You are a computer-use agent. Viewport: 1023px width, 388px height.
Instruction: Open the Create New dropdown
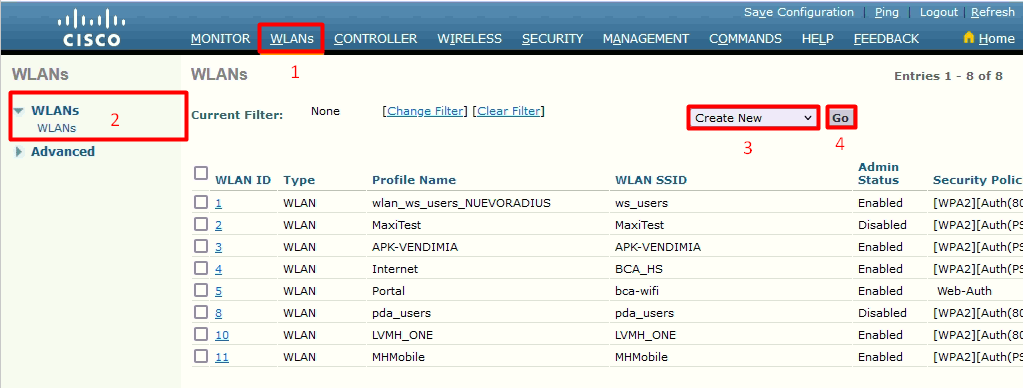pyautogui.click(x=754, y=118)
